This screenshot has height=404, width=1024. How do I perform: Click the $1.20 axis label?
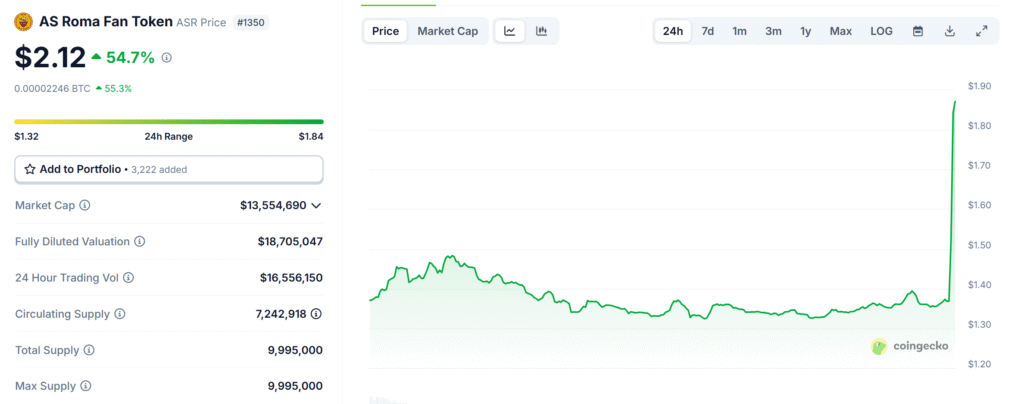[980, 364]
